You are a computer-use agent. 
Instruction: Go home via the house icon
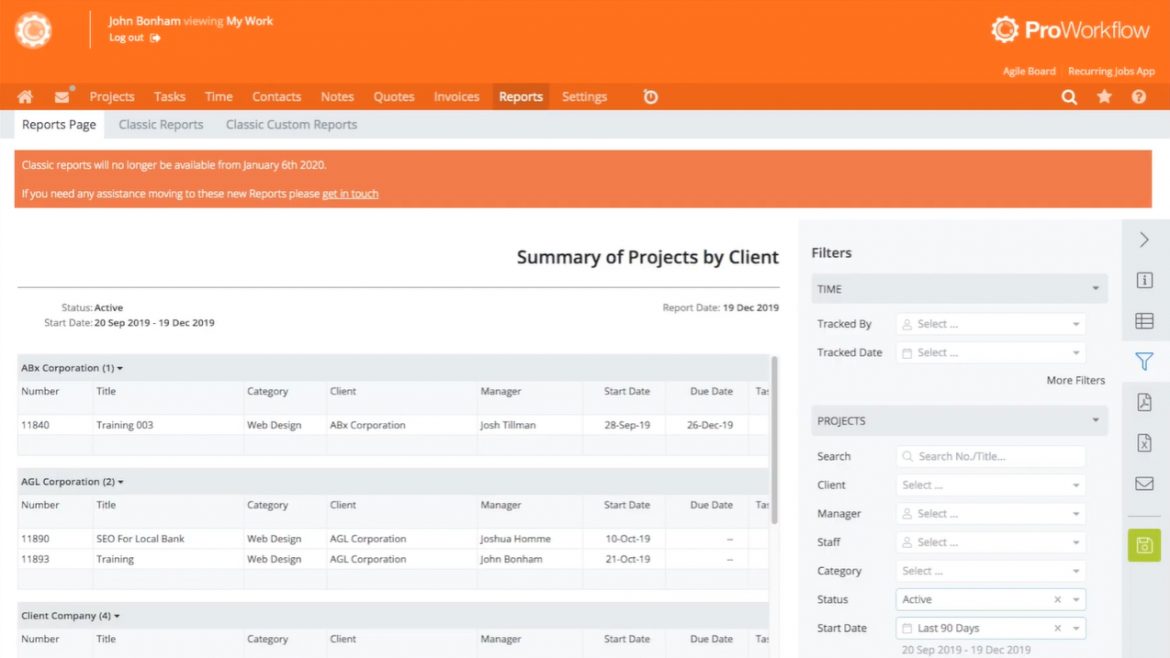pyautogui.click(x=25, y=96)
